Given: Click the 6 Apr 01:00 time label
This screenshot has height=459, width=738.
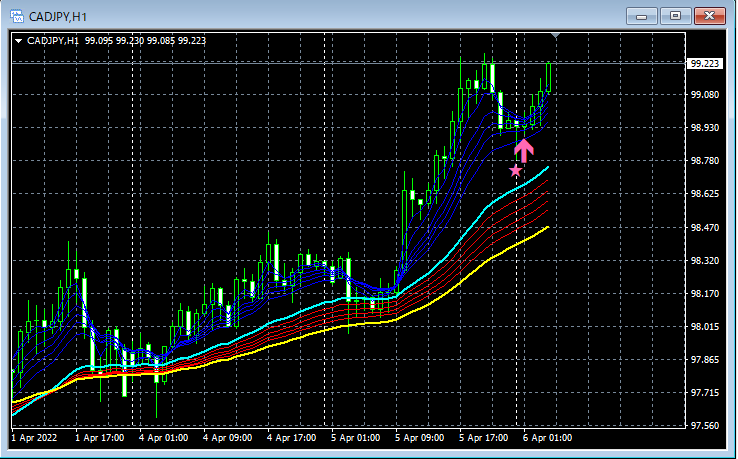Looking at the screenshot, I should click(548, 438).
